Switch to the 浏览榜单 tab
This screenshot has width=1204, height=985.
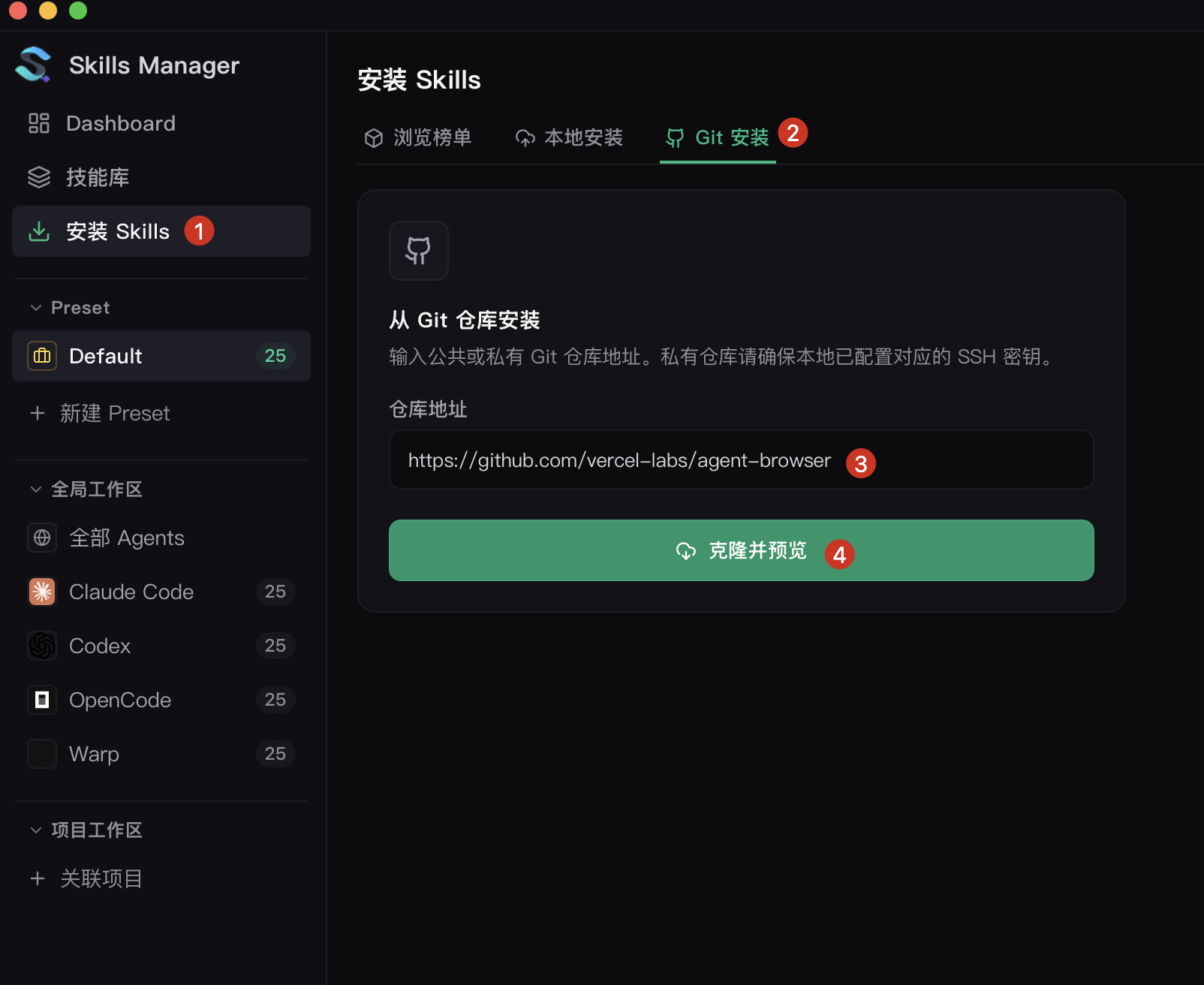tap(418, 138)
